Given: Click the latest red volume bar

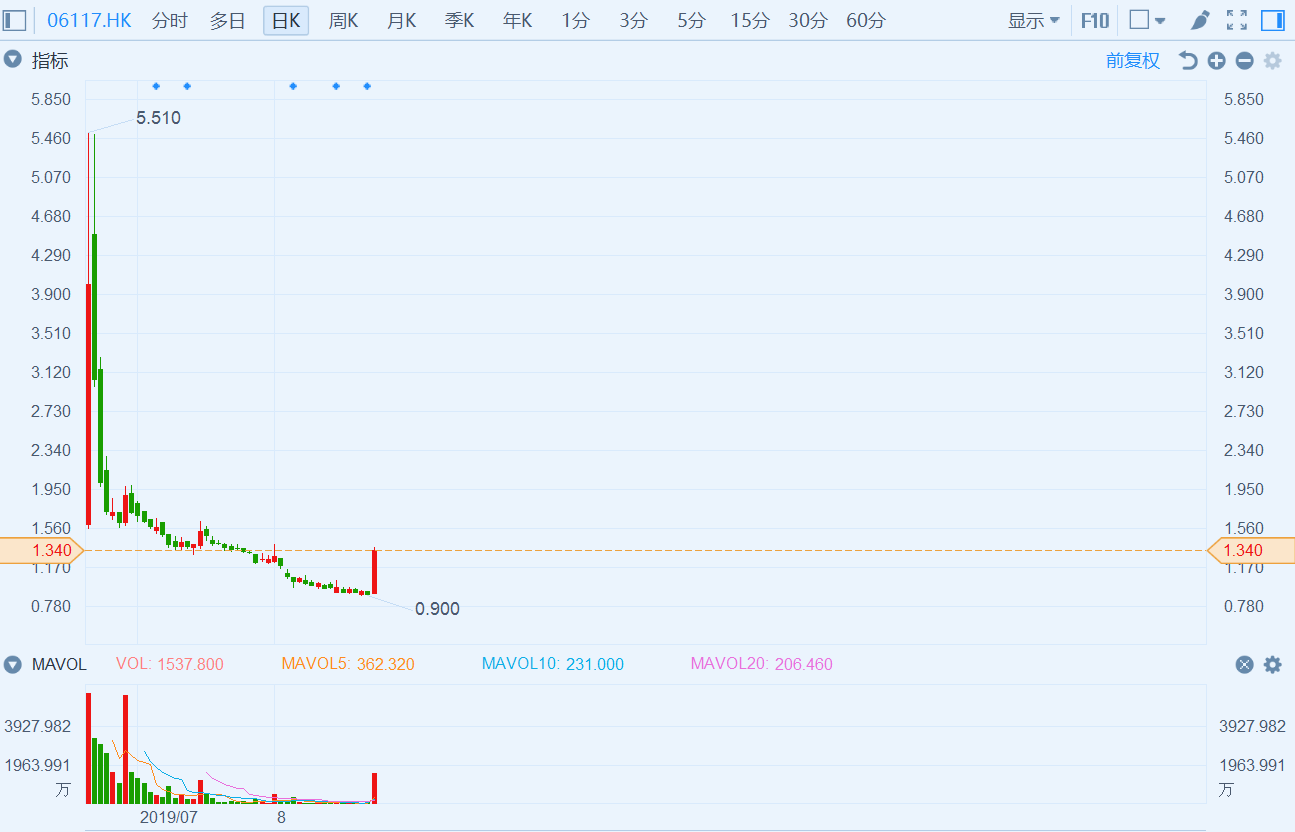Looking at the screenshot, I should [x=374, y=788].
